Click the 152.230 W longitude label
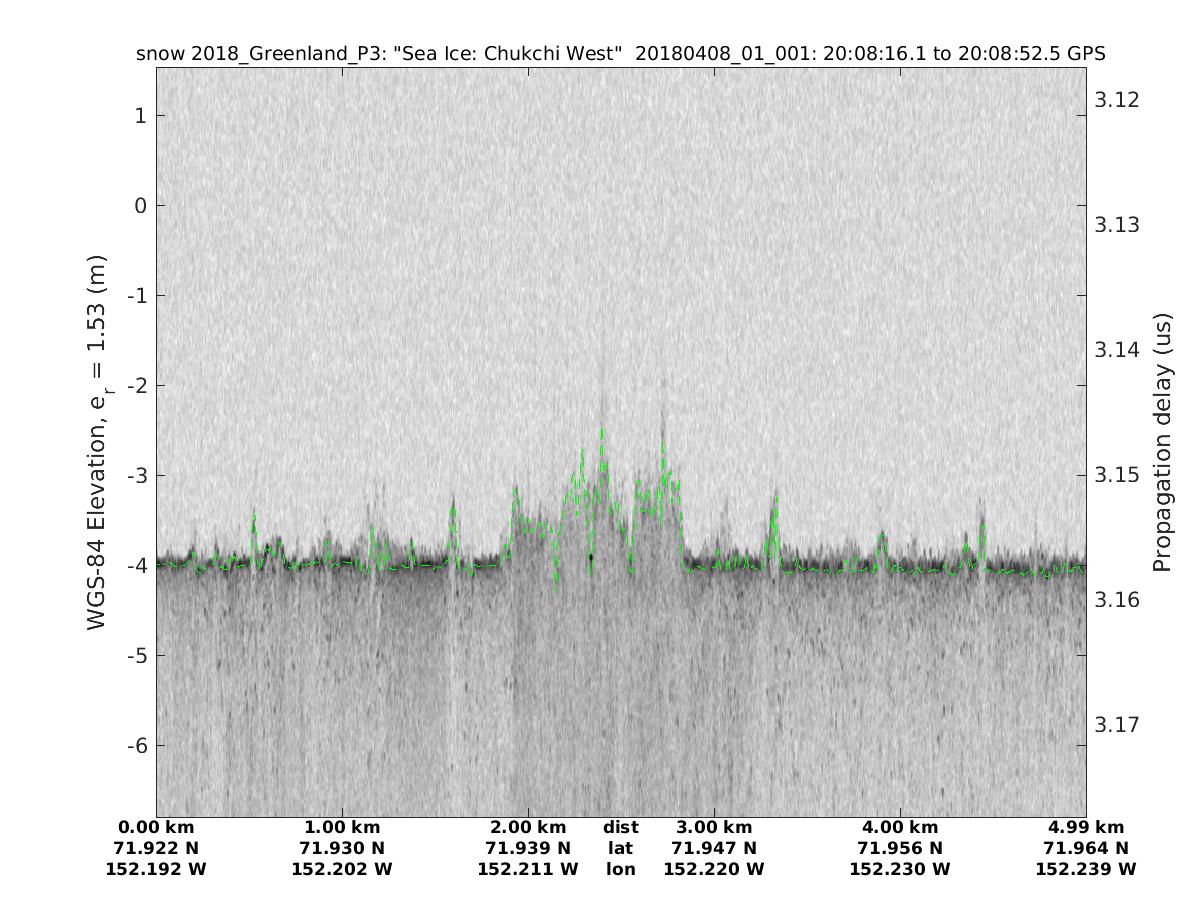The image size is (1200, 900). tap(900, 870)
